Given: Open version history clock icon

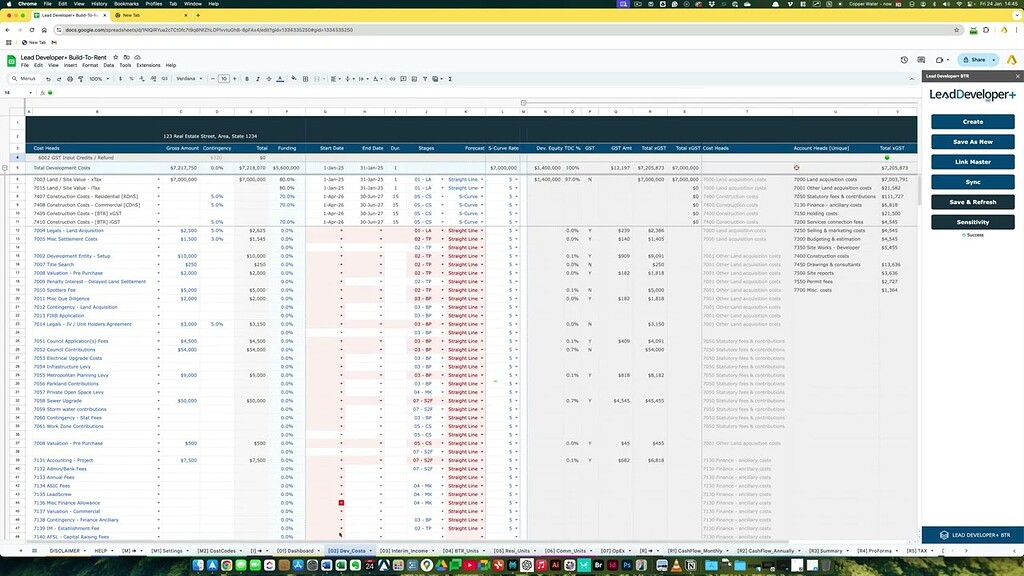Looking at the screenshot, I should [904, 59].
